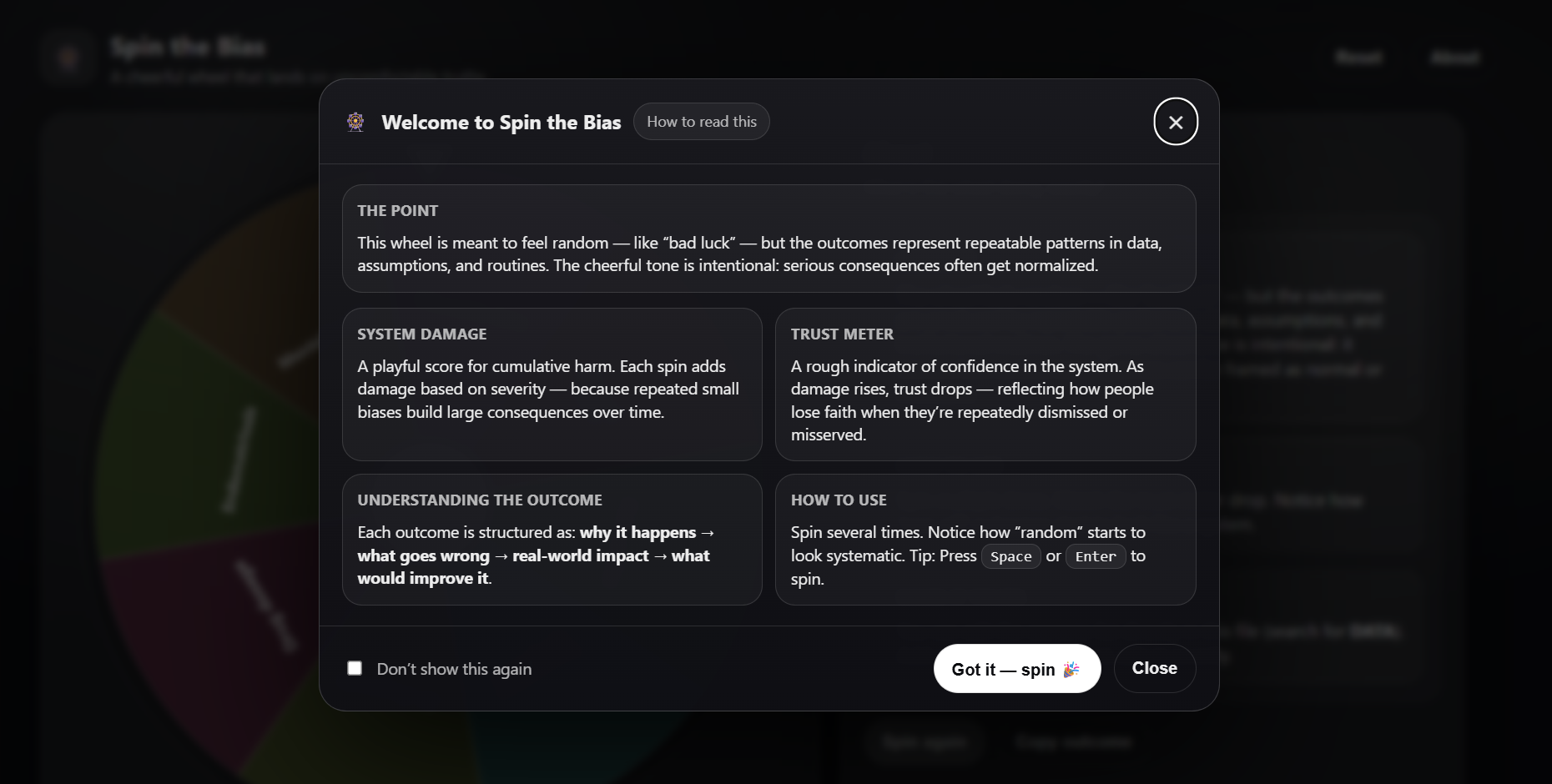Select the SYSTEM DAMAGE card
Viewport: 1552px width, 784px height.
tap(552, 384)
